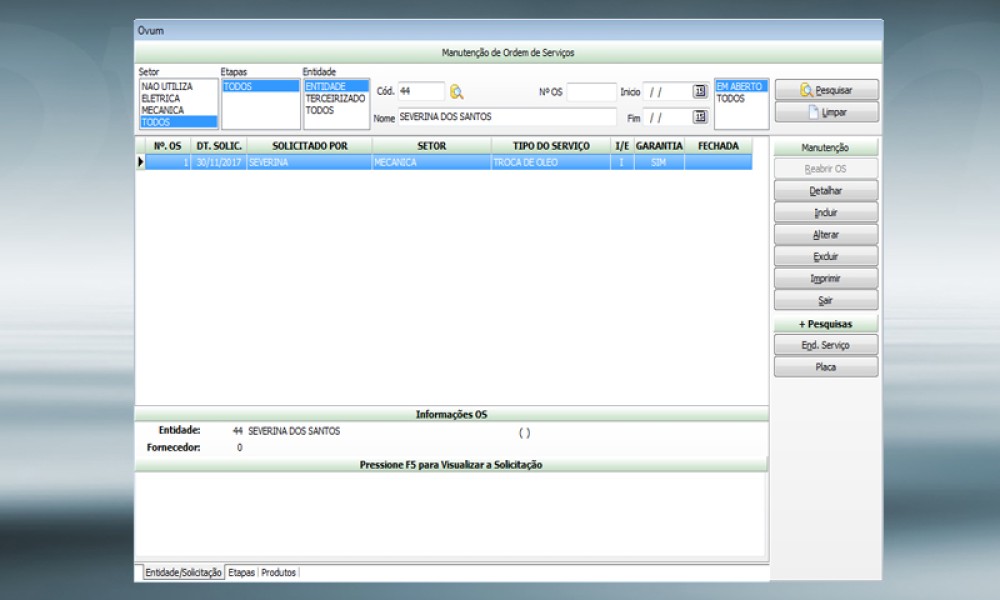The height and width of the screenshot is (600, 1000).
Task: Click the Excluir button
Action: 826,256
